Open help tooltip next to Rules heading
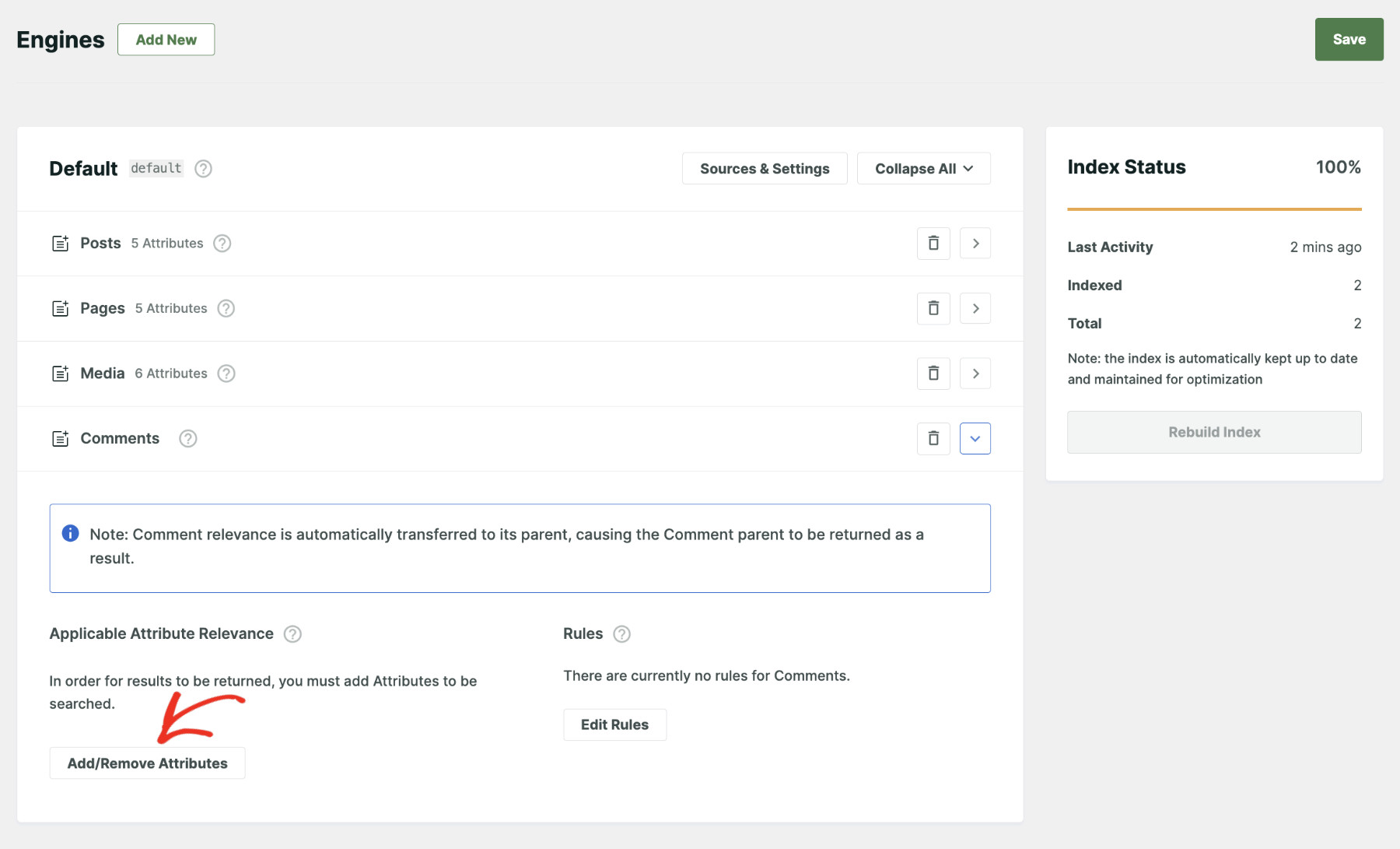1400x849 pixels. click(x=621, y=633)
